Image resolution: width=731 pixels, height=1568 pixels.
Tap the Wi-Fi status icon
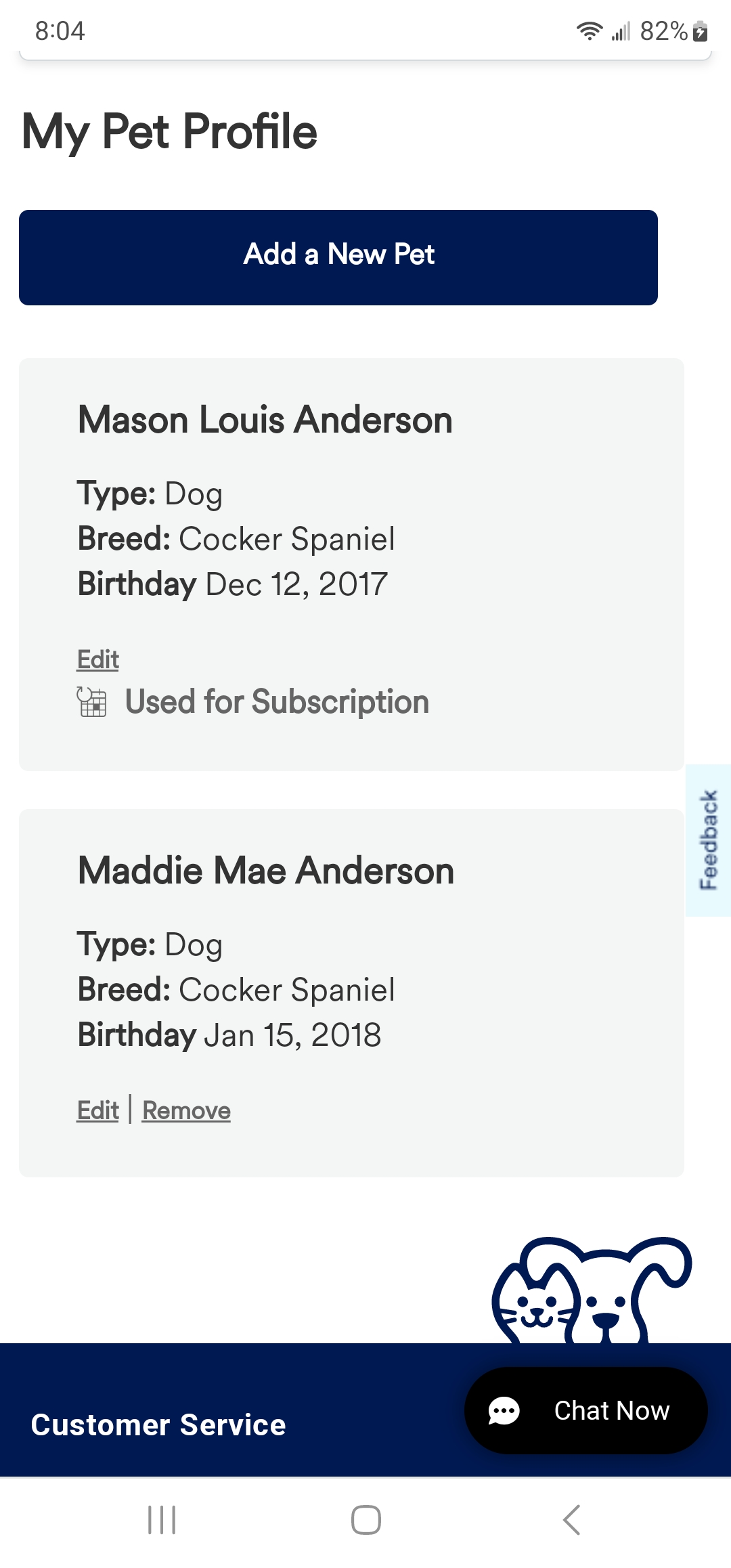pos(590,31)
